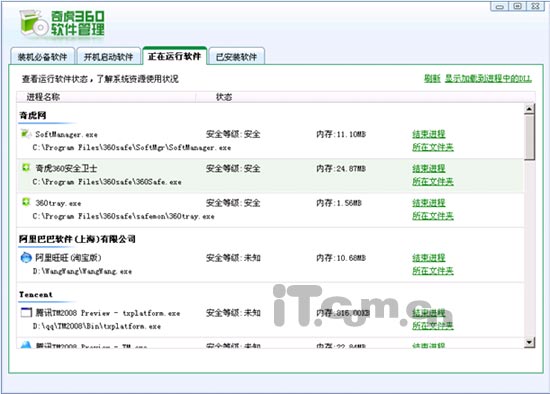Open the containing folder of 360tray.exe
The height and width of the screenshot is (394, 550).
tap(433, 216)
